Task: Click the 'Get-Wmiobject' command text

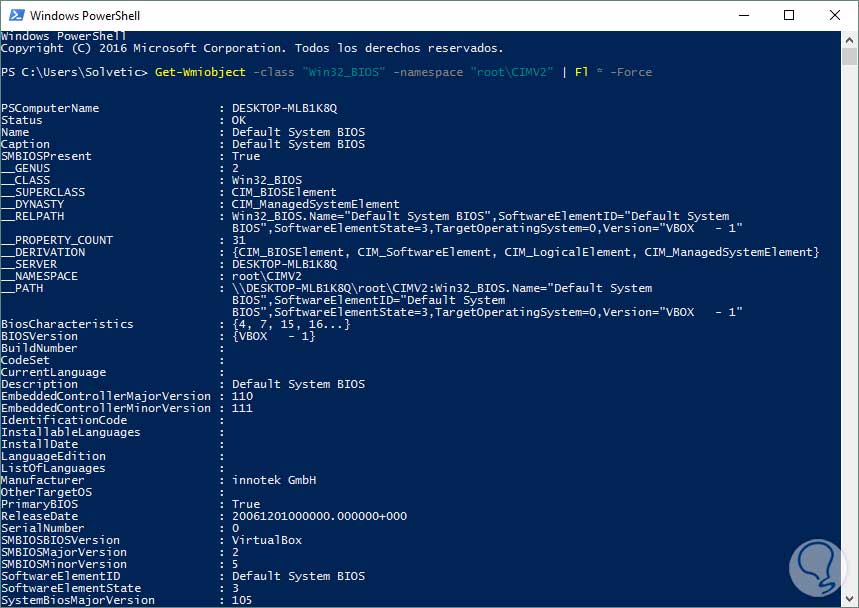Action: point(200,72)
